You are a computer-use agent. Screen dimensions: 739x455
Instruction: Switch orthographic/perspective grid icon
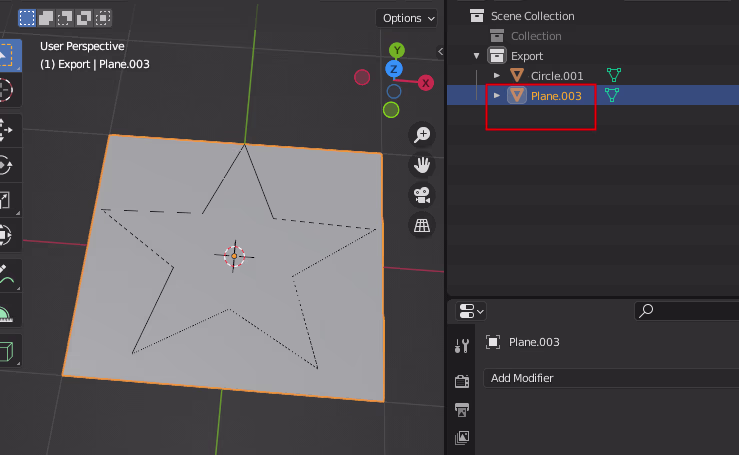click(422, 225)
